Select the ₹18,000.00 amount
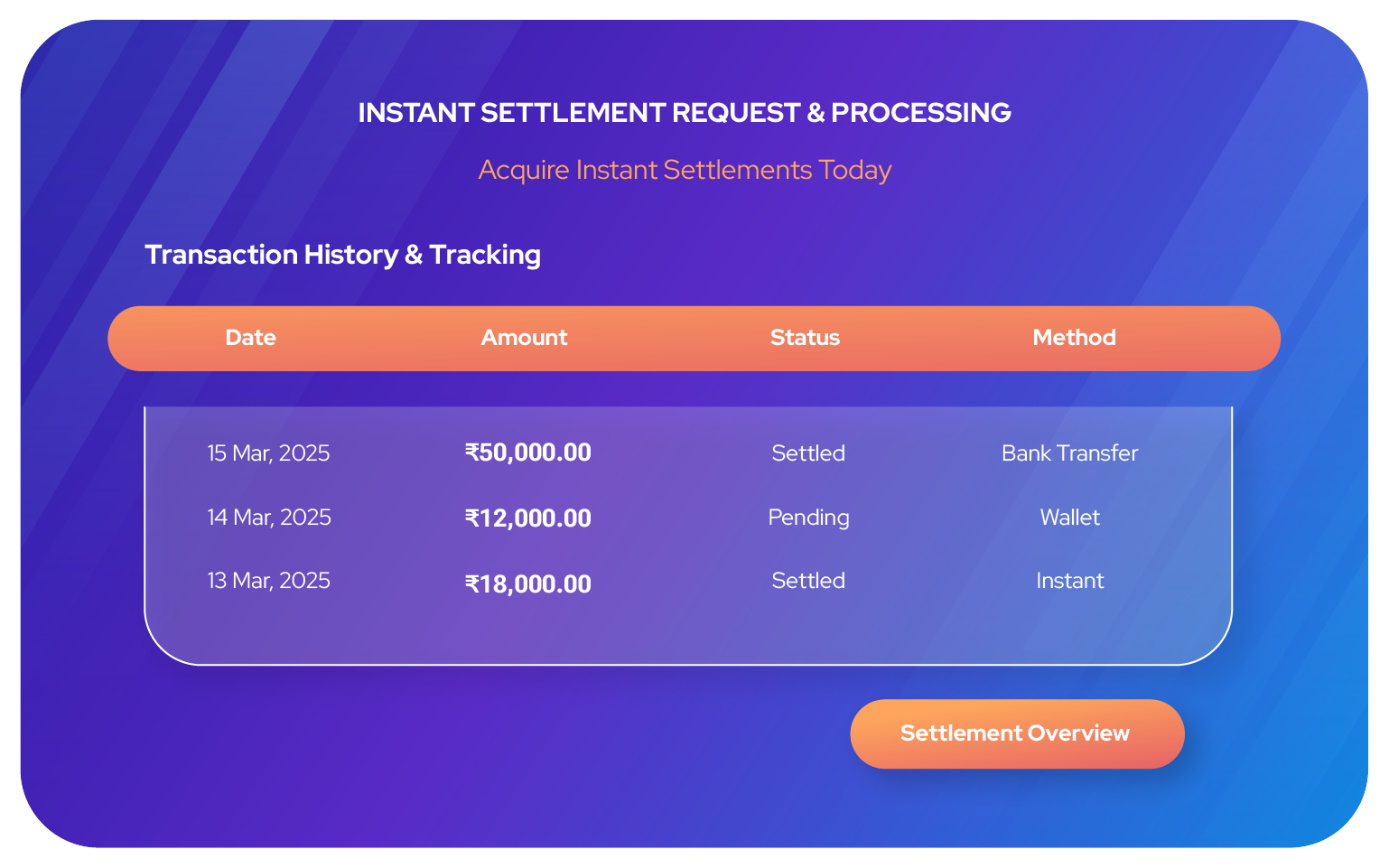 [x=528, y=584]
